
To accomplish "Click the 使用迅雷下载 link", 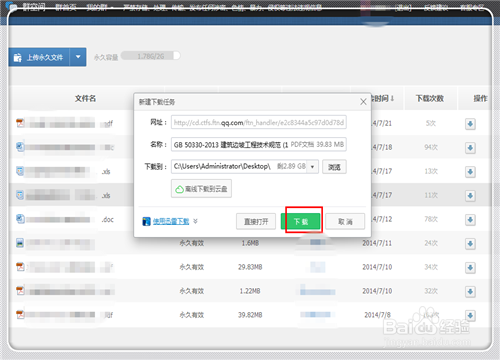I will coord(171,221).
